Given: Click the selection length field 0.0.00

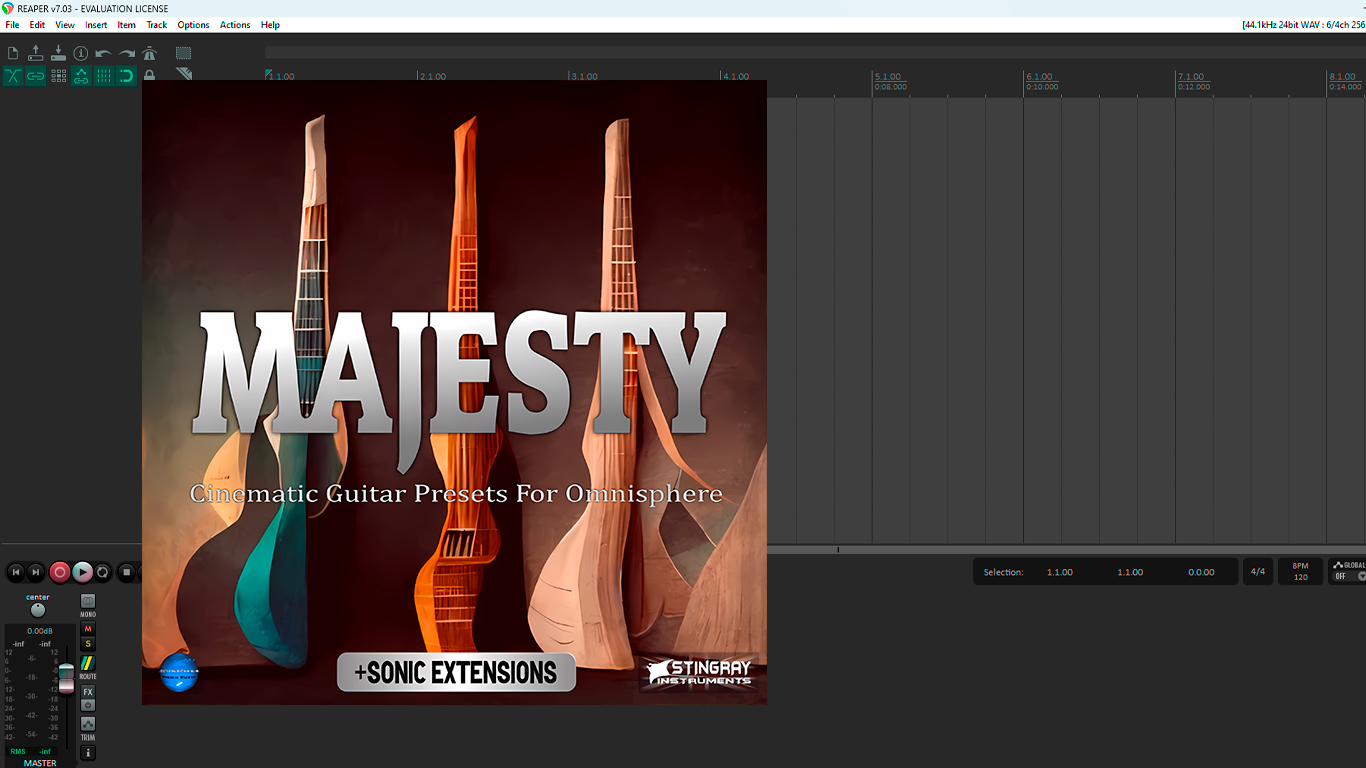Looking at the screenshot, I should click(1201, 572).
